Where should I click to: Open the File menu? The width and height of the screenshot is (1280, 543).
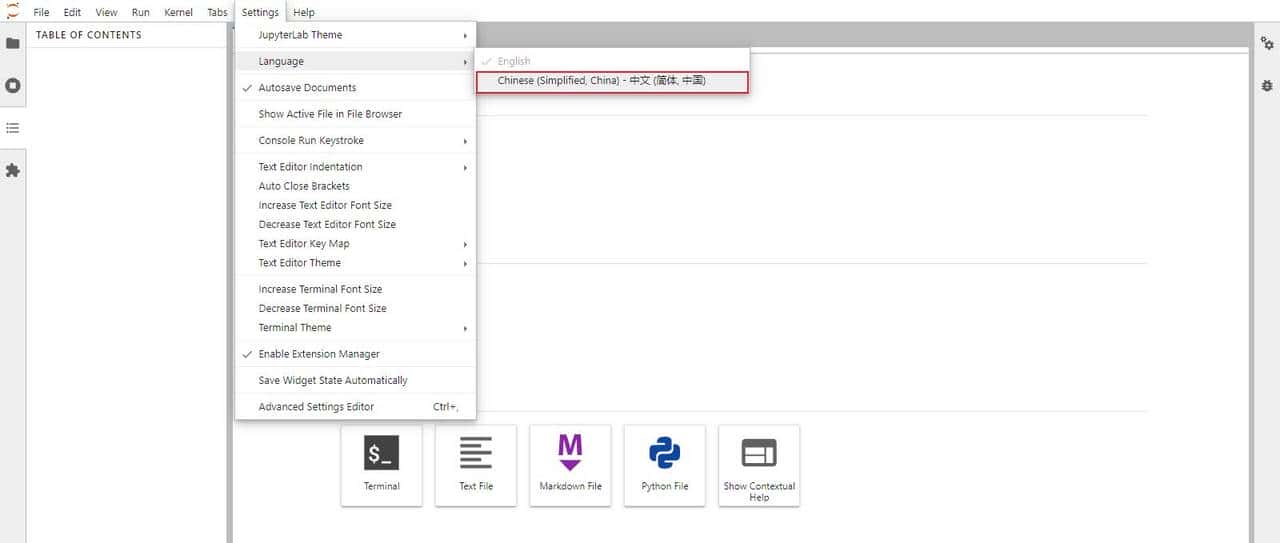pyautogui.click(x=41, y=12)
